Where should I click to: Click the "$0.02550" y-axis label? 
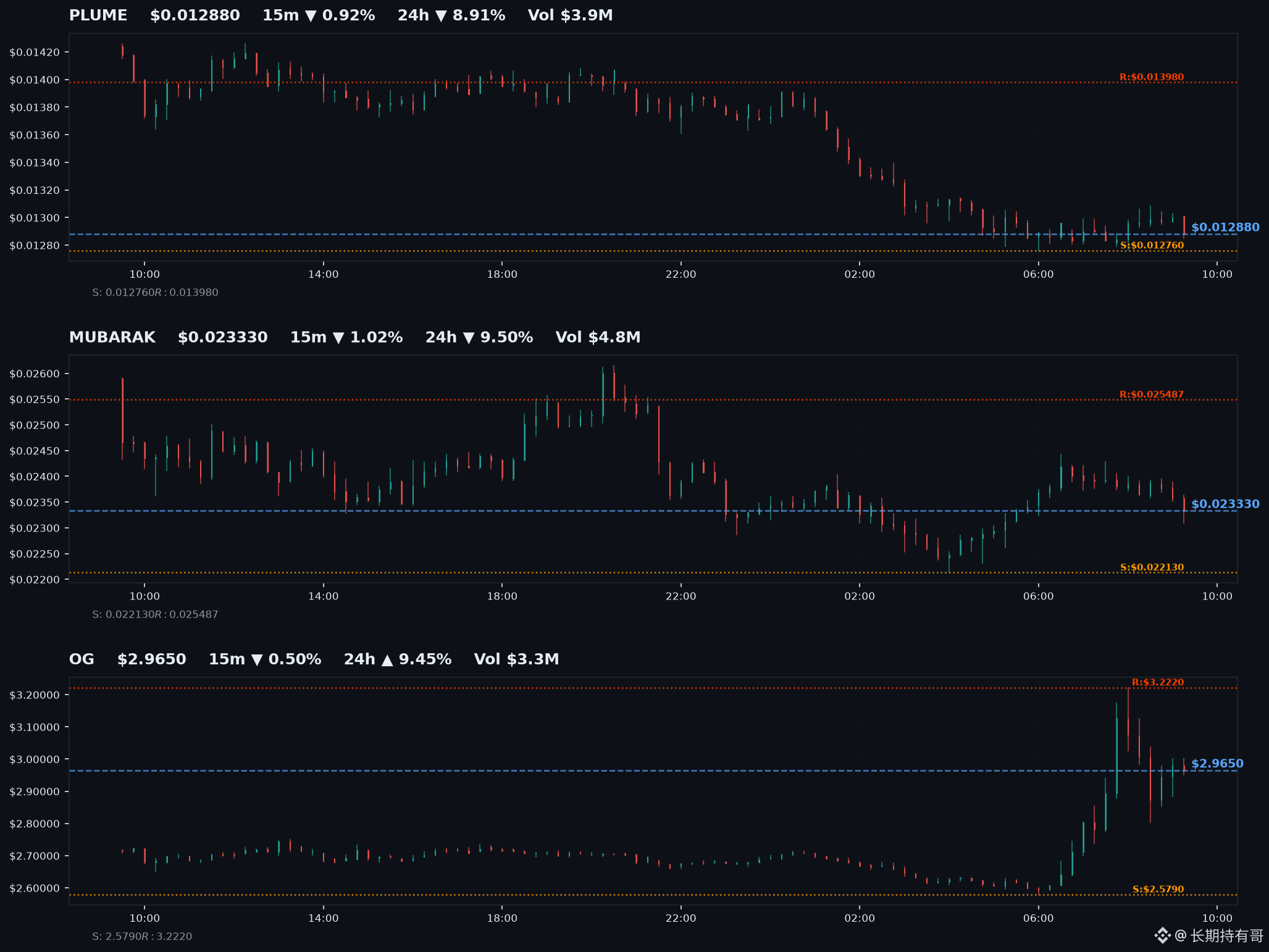(35, 400)
